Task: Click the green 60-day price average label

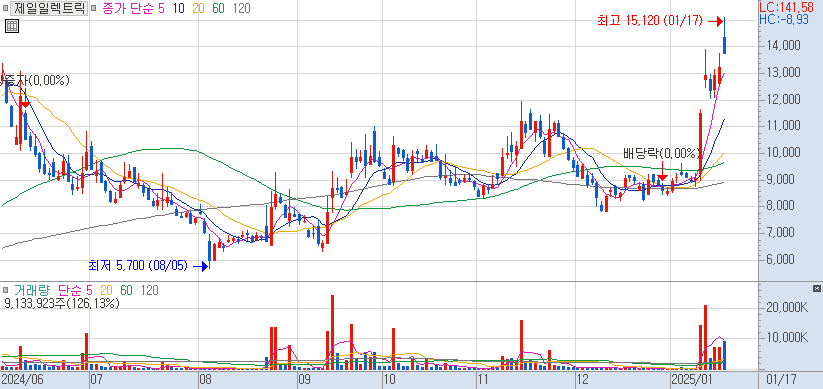Action: tap(218, 8)
